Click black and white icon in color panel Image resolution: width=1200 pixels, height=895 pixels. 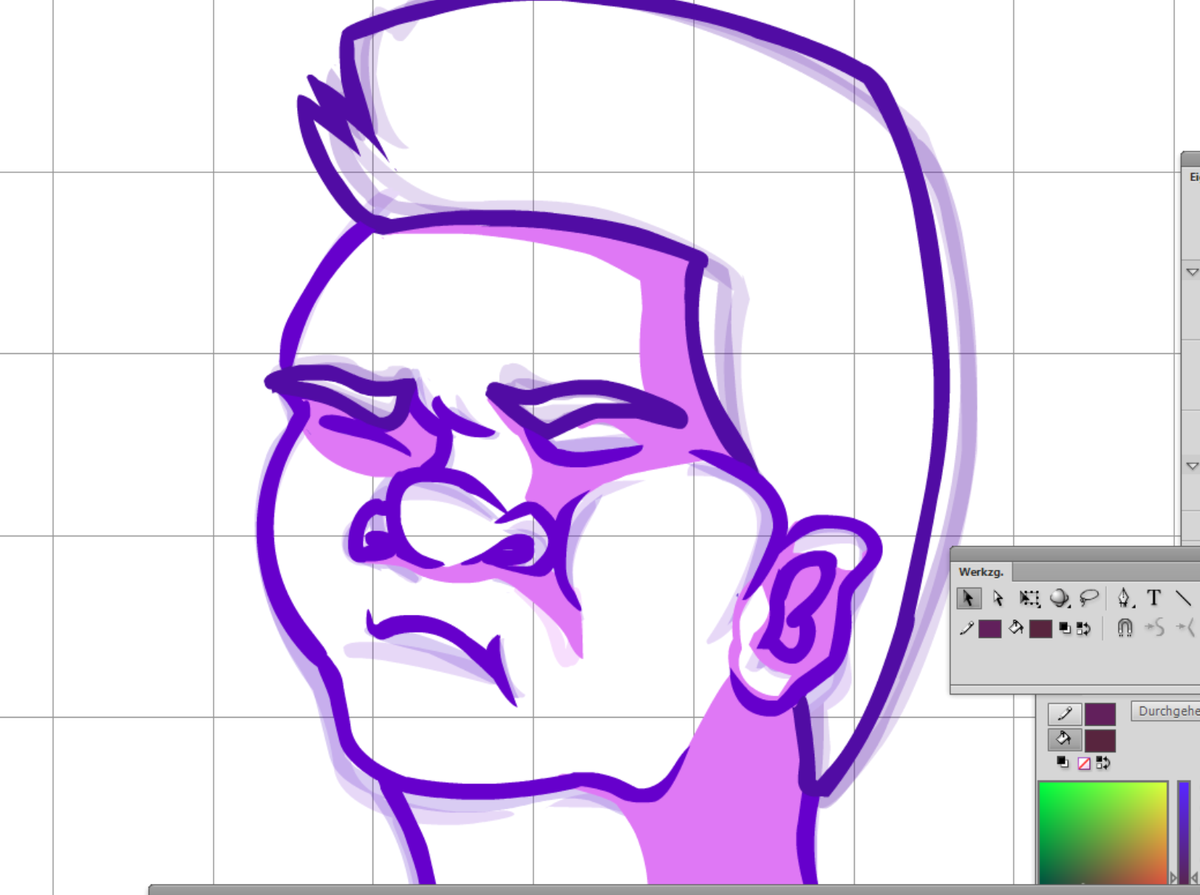(1065, 763)
